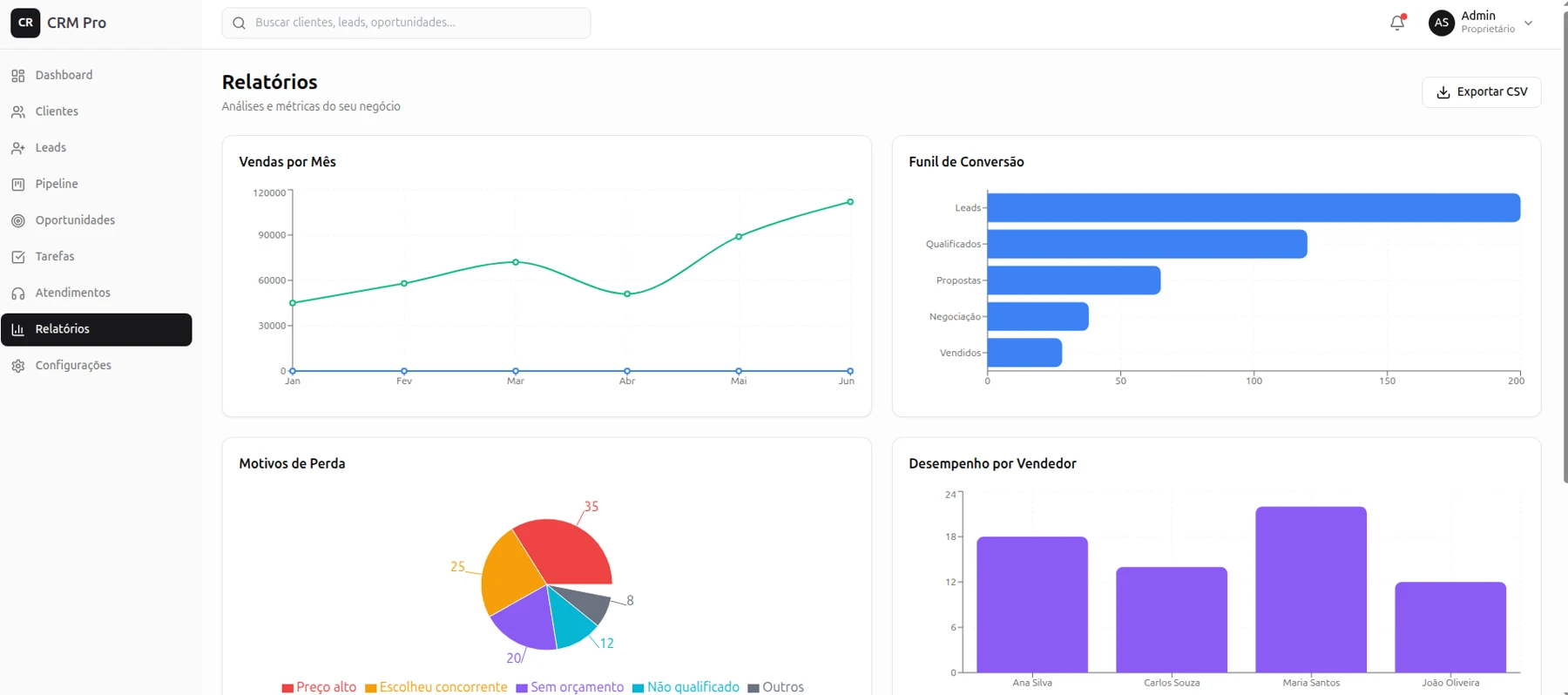Expand the Admin user menu chevron
The width and height of the screenshot is (1568, 695).
pos(1528,24)
